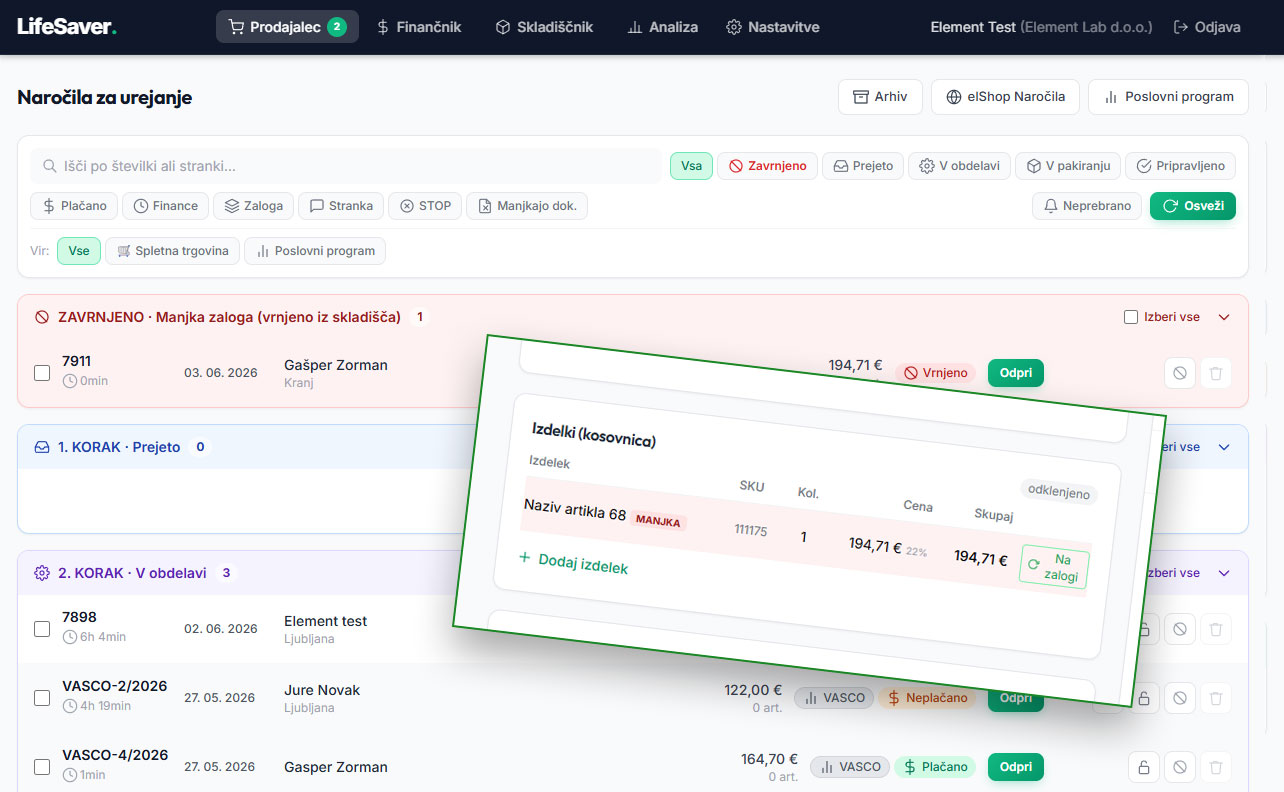
Task: Toggle the Finance filter chip
Action: tap(165, 206)
